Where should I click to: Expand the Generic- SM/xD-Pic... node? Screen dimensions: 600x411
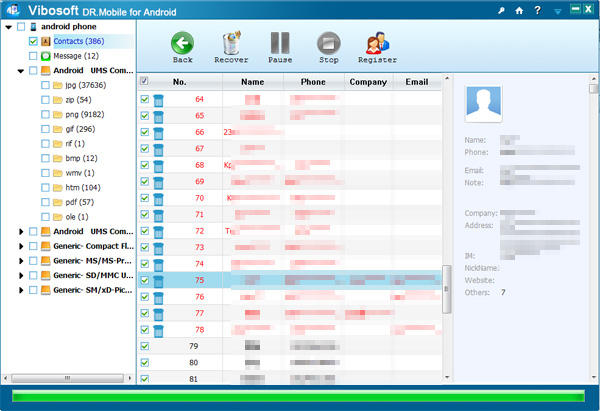point(21,290)
